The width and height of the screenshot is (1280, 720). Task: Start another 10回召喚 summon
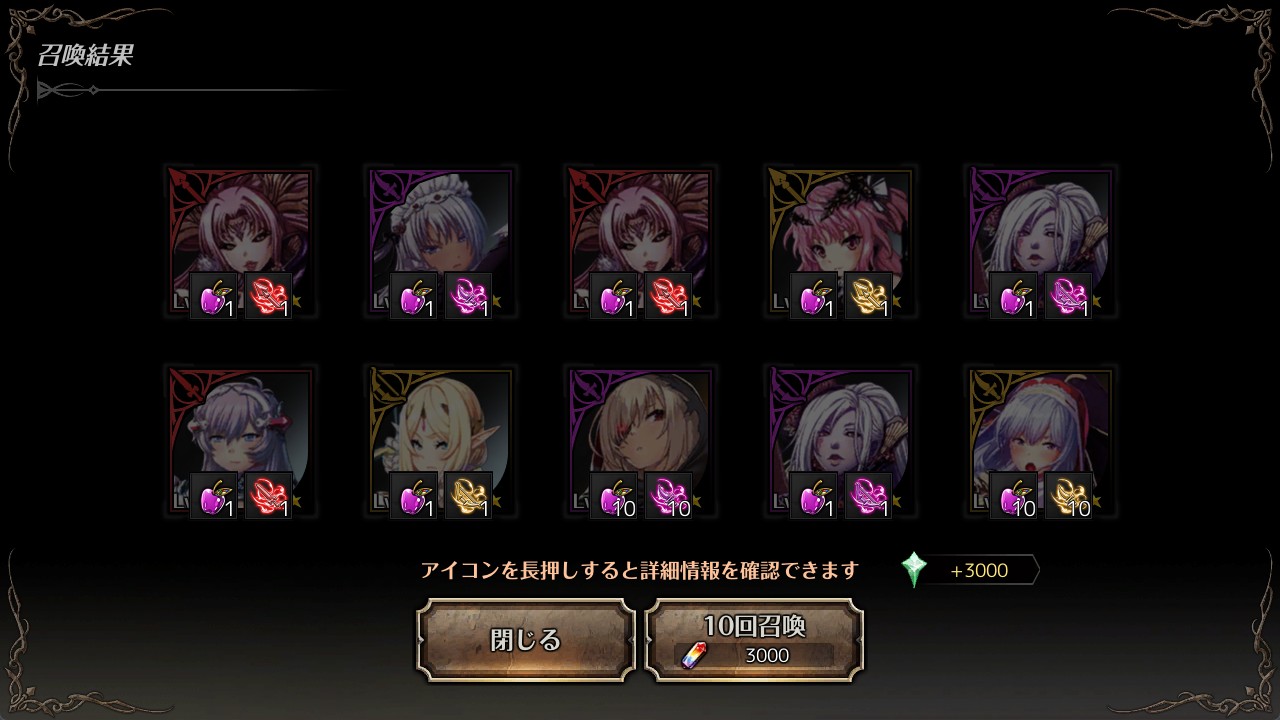(754, 640)
